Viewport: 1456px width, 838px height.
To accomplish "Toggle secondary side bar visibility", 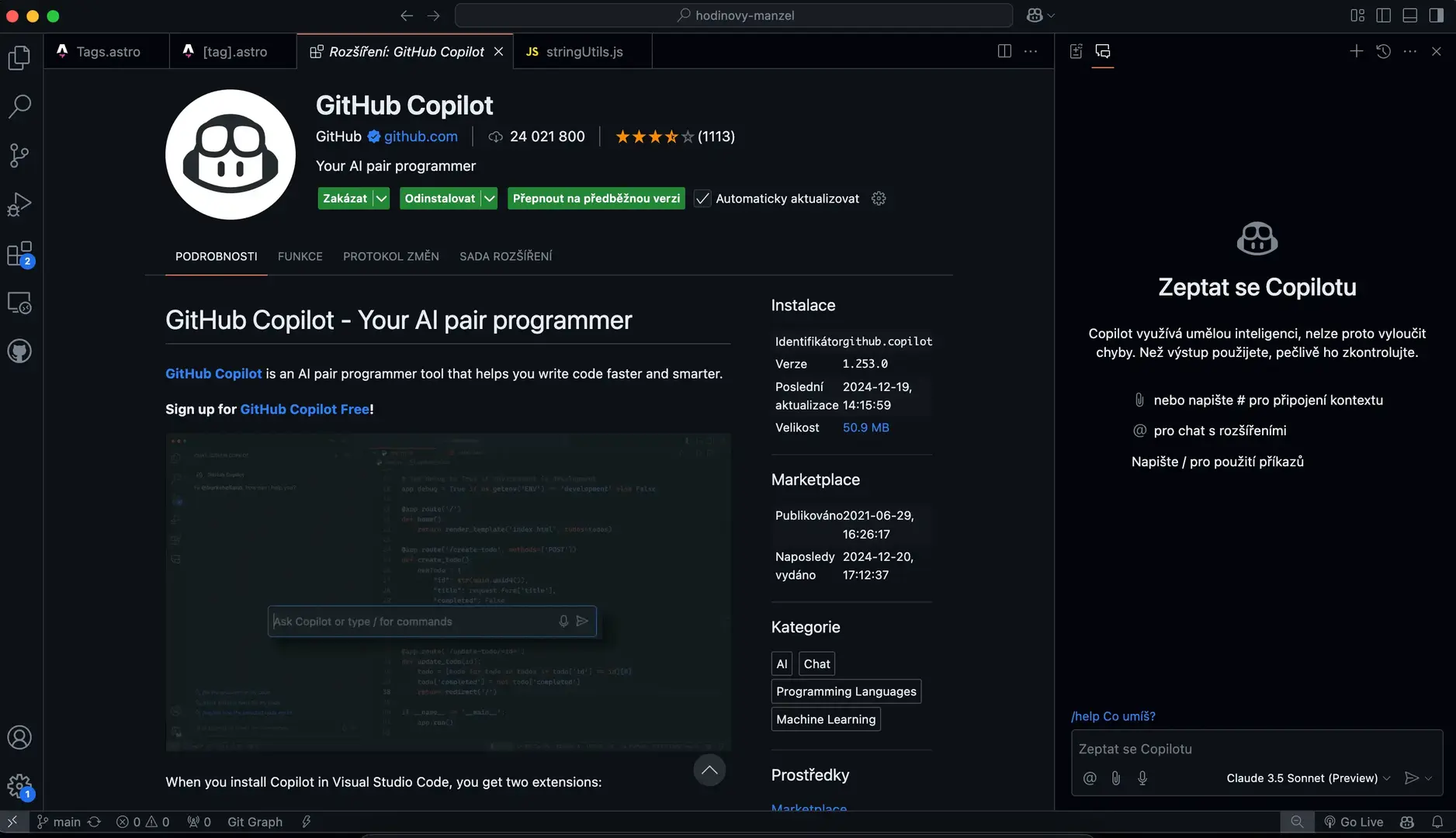I will [1436, 16].
